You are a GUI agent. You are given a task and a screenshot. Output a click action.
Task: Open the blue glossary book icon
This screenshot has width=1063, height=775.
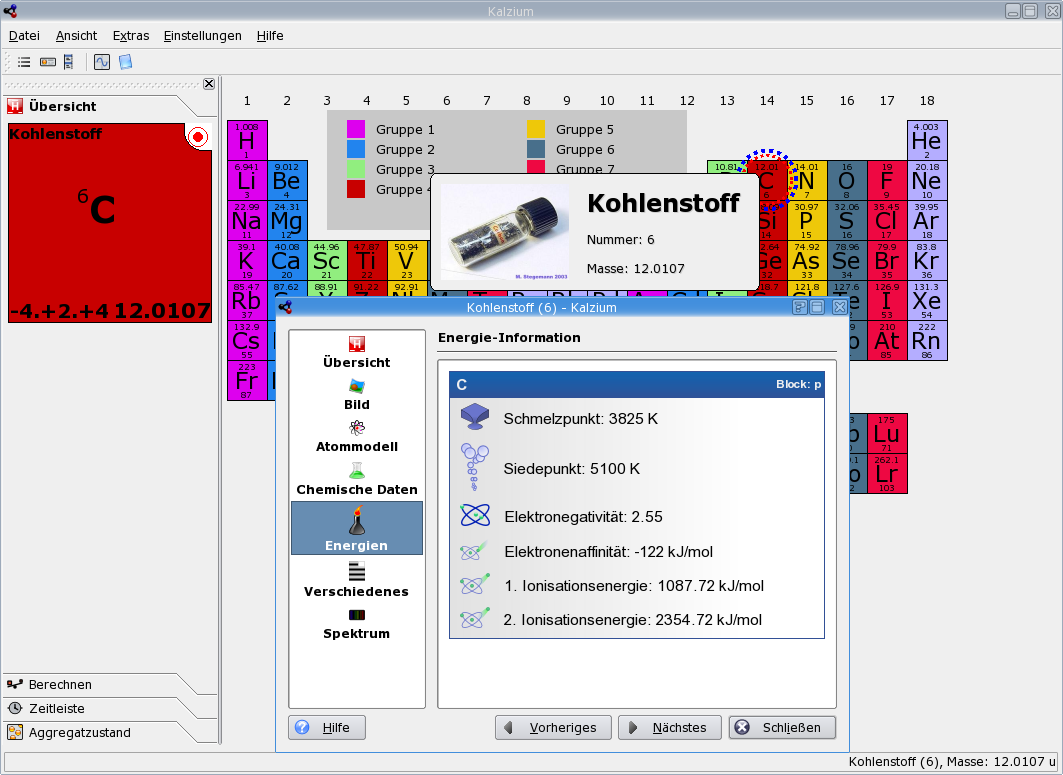[125, 62]
